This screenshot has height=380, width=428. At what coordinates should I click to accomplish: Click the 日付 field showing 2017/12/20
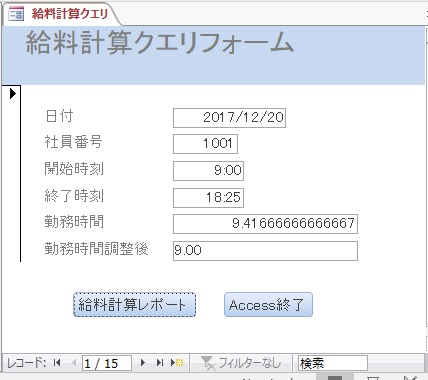(229, 118)
